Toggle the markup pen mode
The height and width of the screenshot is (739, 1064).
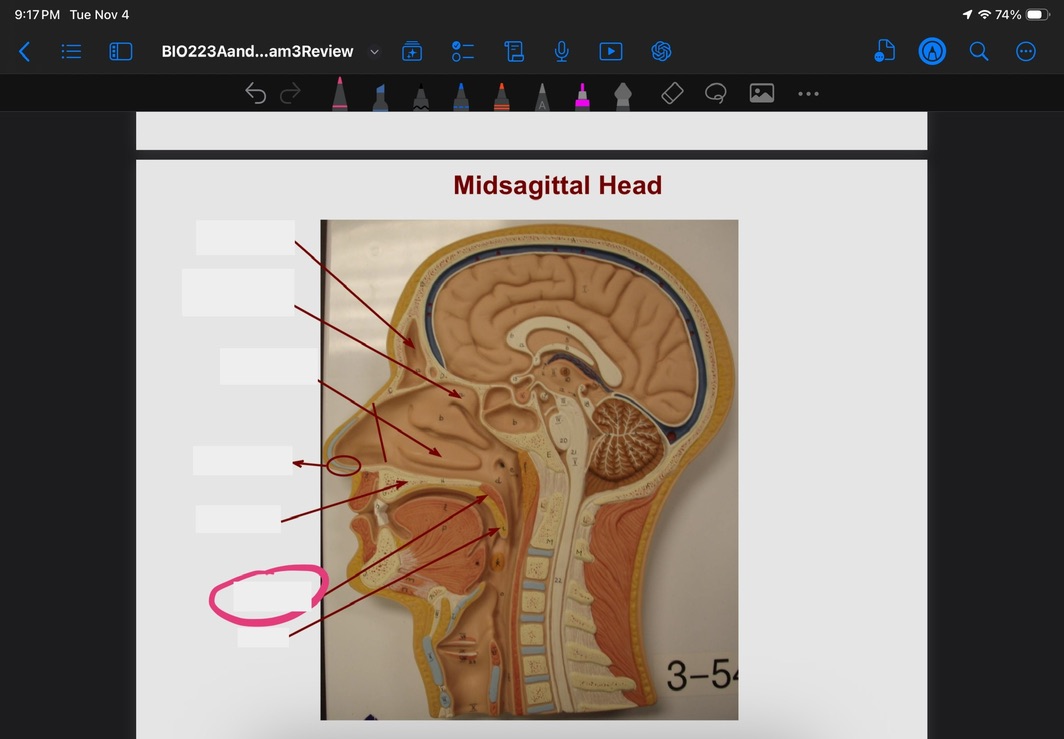(x=932, y=51)
